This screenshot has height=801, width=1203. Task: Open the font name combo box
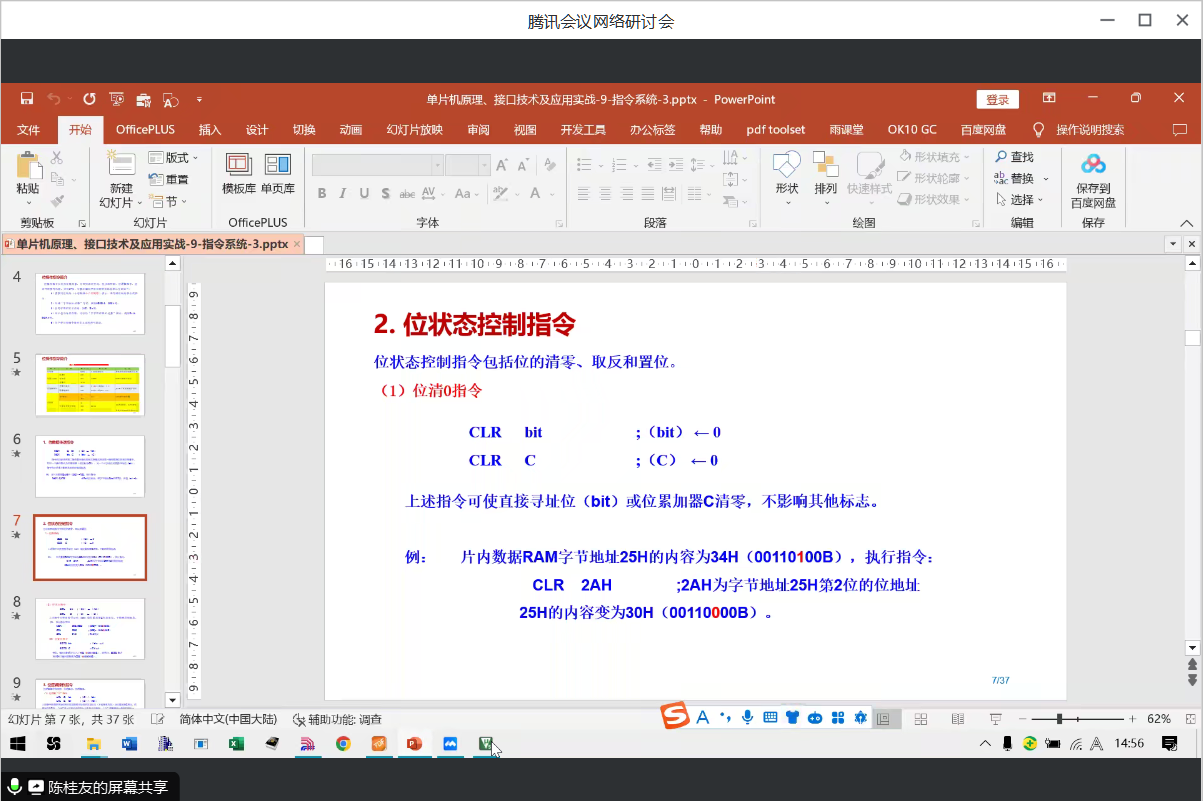(377, 165)
